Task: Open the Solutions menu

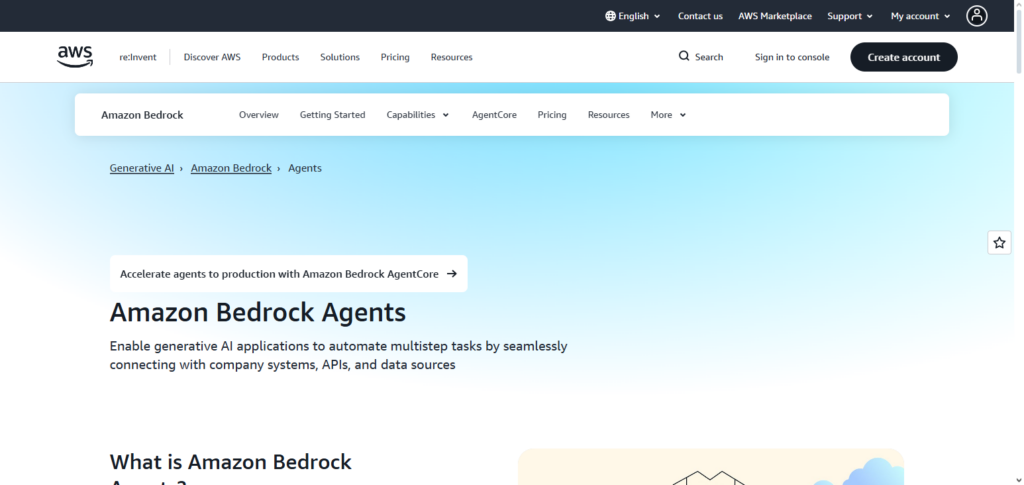Action: [x=340, y=57]
